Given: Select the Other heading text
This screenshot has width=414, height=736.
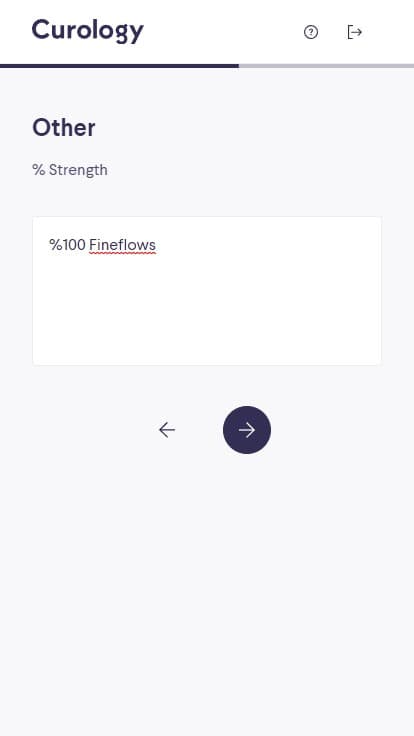Looking at the screenshot, I should click(64, 128).
